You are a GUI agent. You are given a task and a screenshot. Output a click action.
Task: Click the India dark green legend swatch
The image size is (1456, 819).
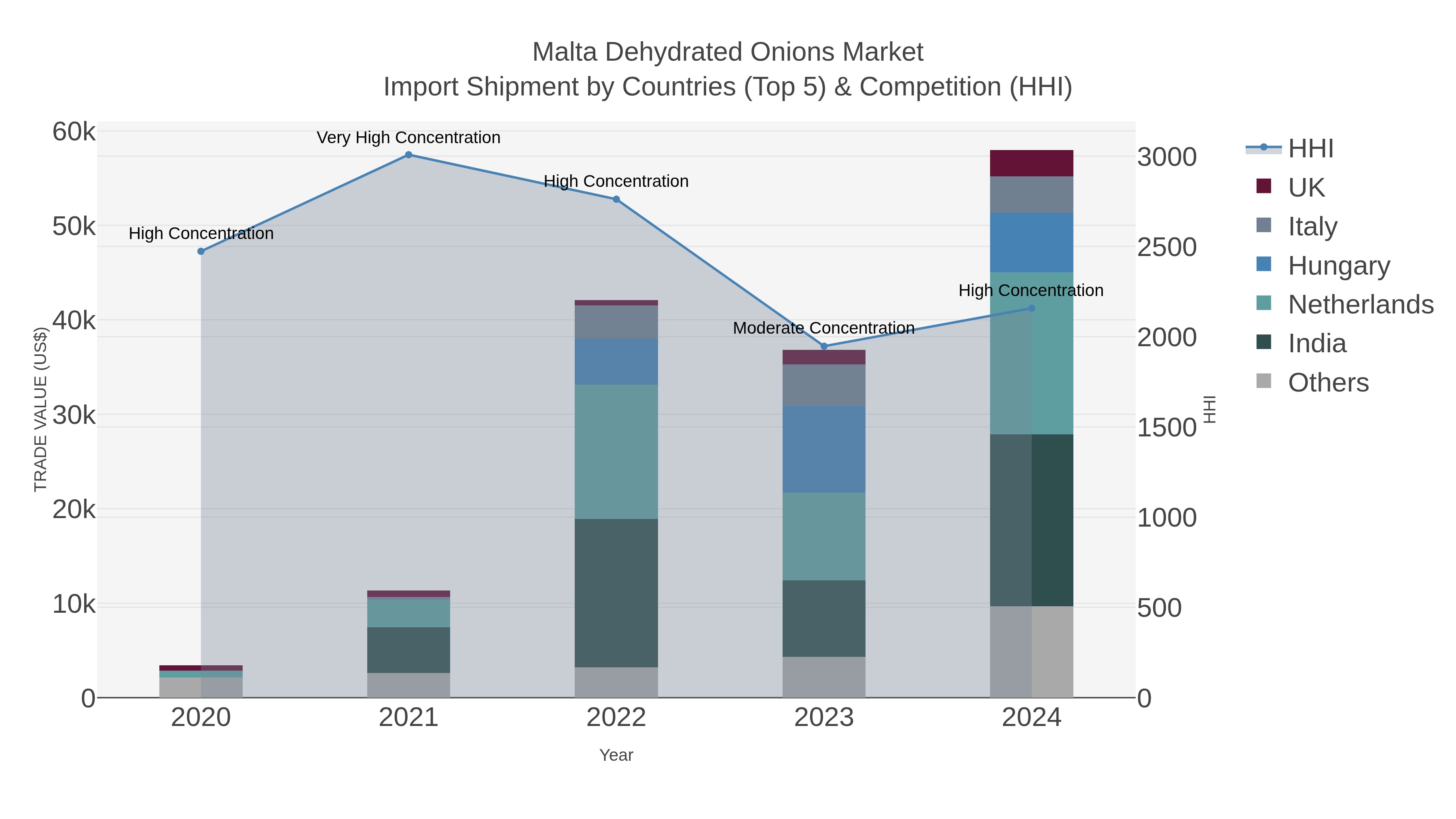click(1263, 342)
